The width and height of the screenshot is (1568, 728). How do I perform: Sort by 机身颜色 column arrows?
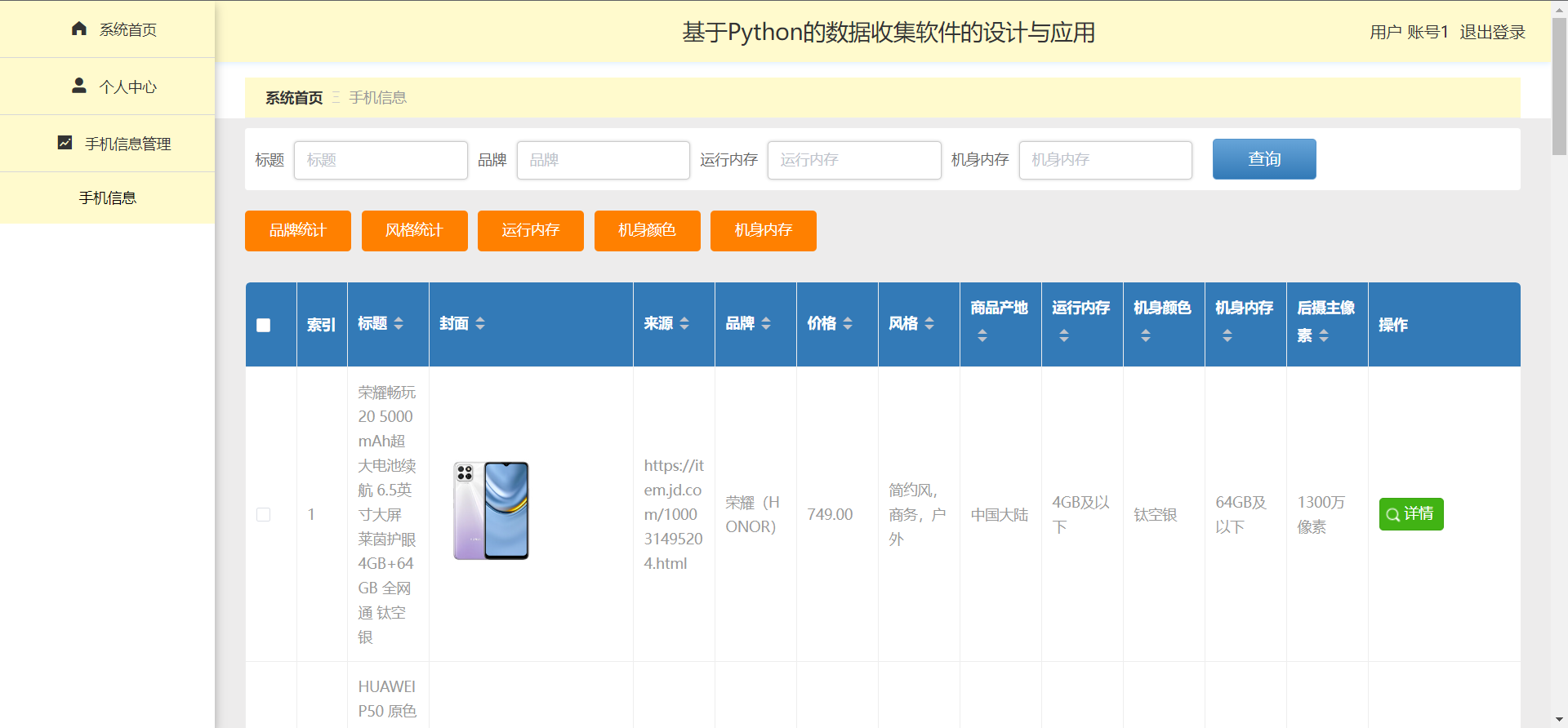click(1146, 335)
